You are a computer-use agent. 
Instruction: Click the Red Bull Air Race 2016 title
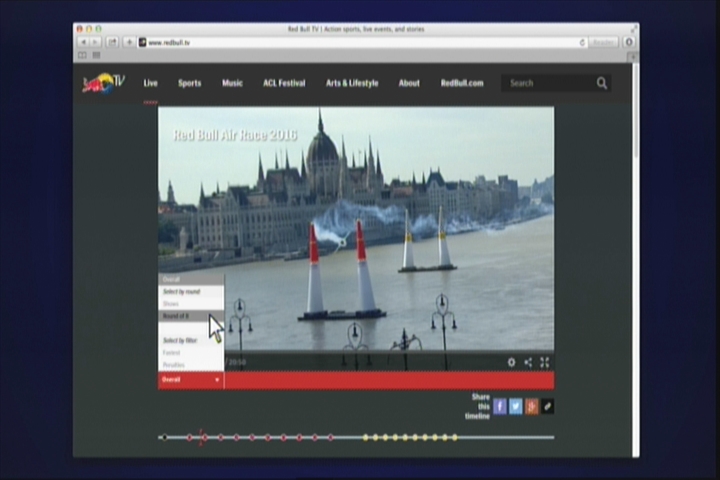(235, 135)
